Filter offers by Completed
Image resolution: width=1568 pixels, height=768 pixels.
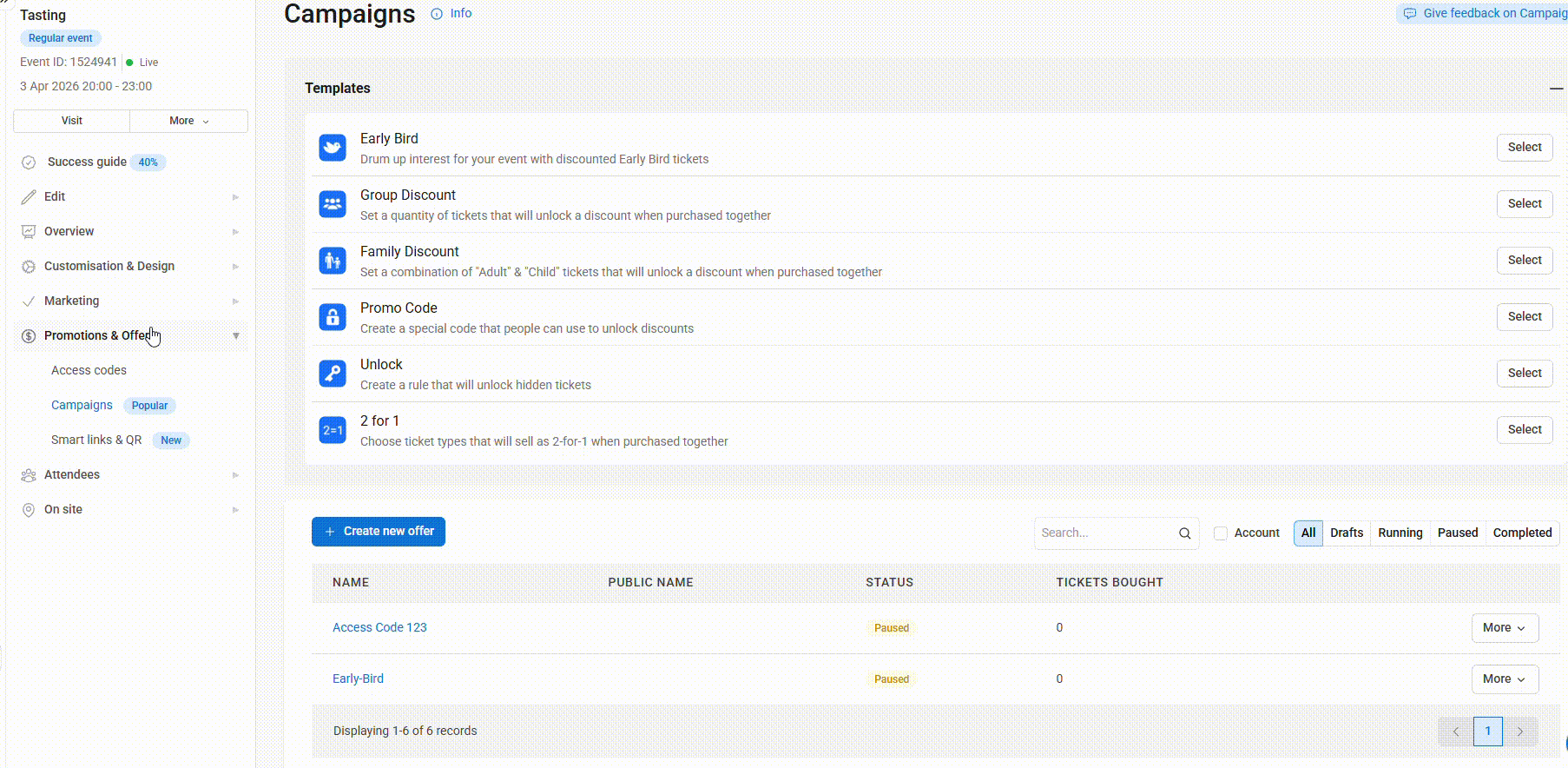(1523, 533)
